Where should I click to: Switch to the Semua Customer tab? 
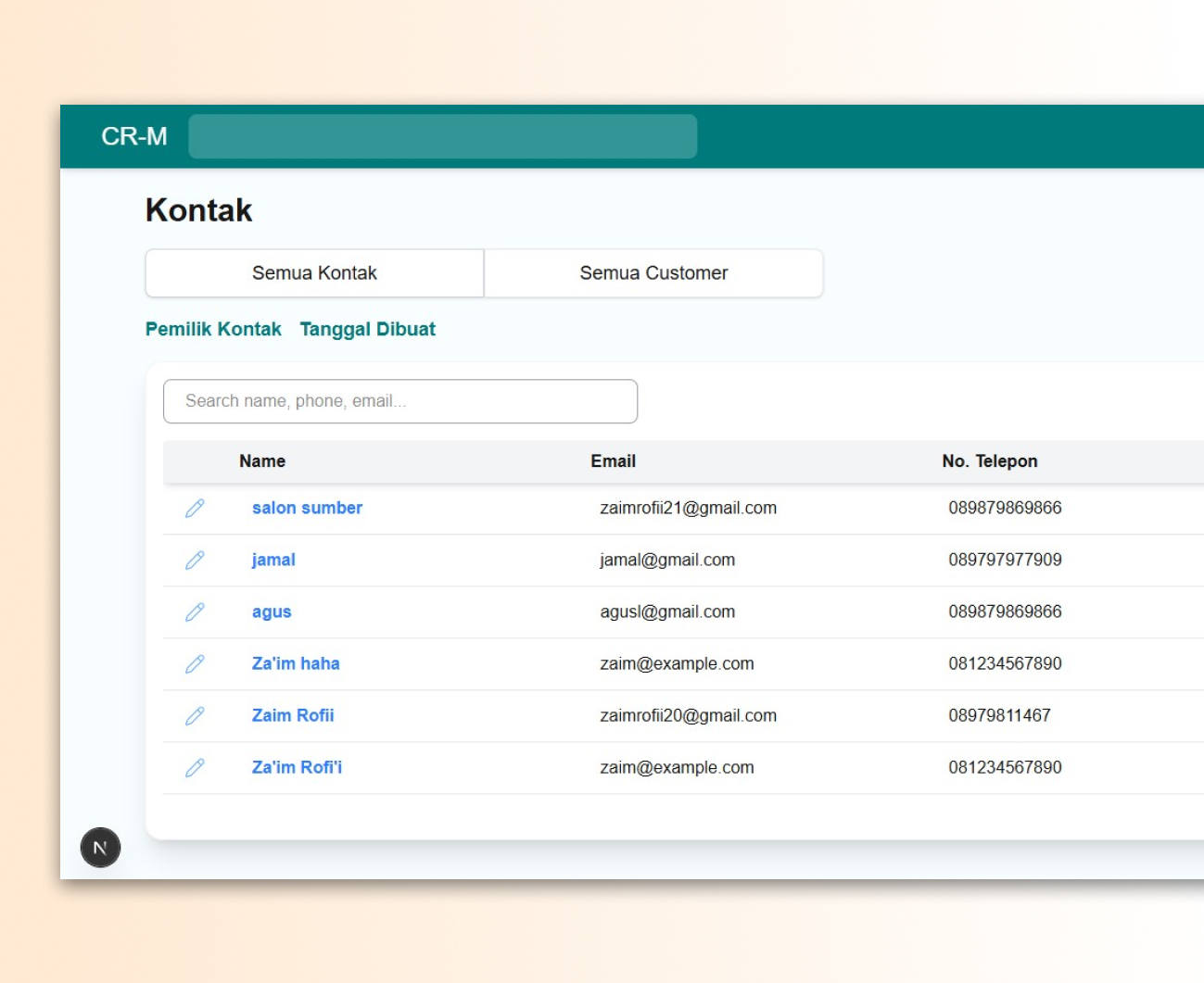[x=653, y=273]
